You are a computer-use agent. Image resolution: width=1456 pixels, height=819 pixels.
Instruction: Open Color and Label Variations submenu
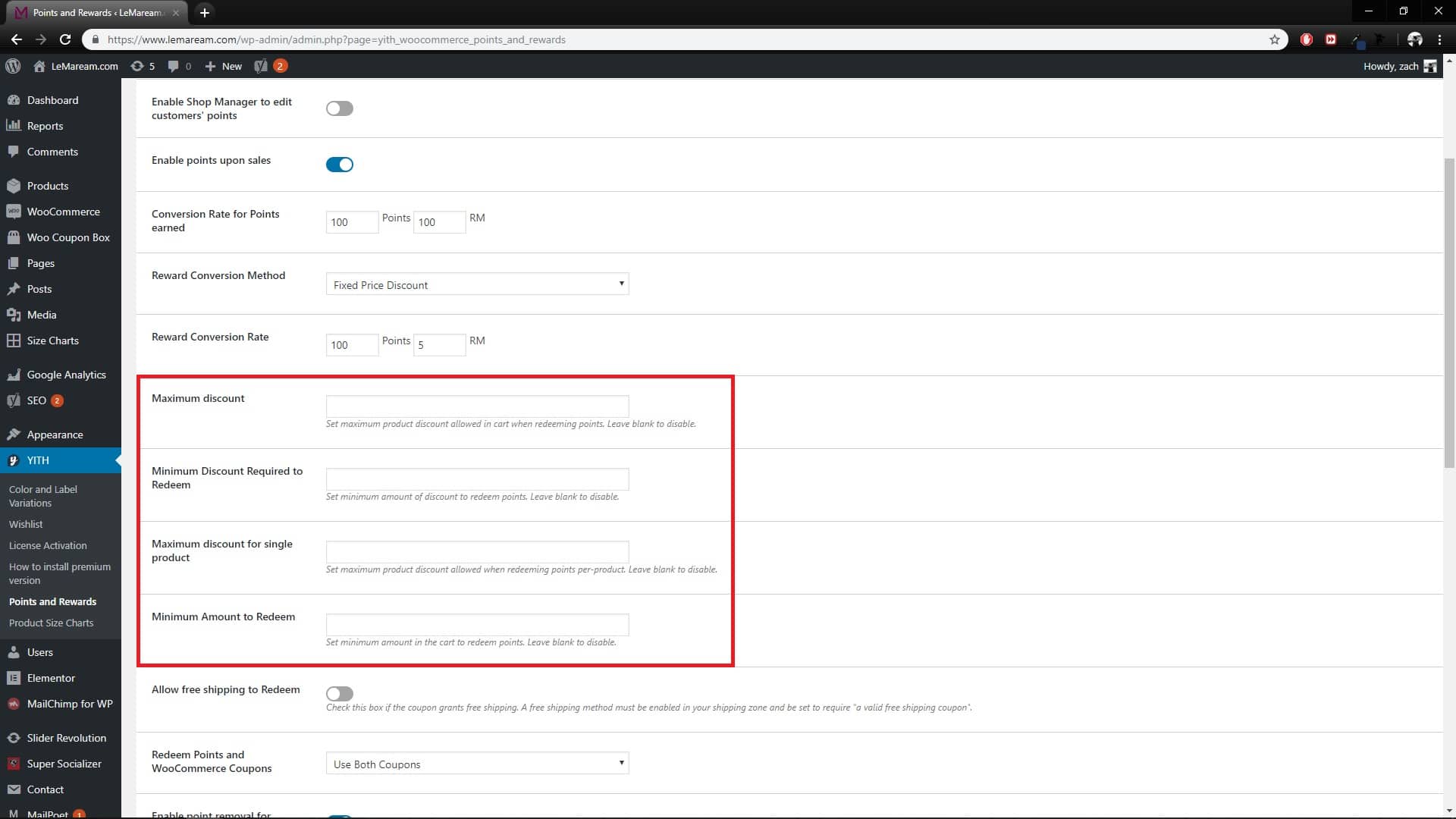pos(43,496)
